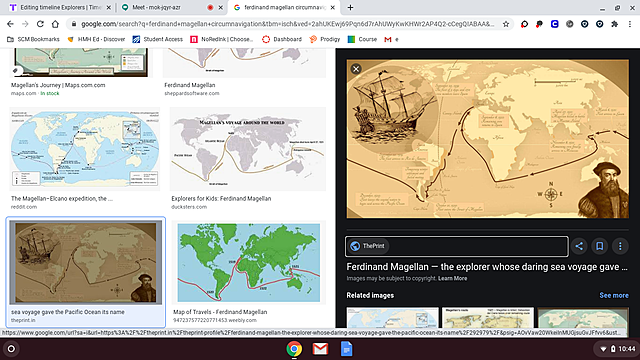Close the Editing timeline Explorers tab
The image size is (640, 360).
tap(109, 7)
